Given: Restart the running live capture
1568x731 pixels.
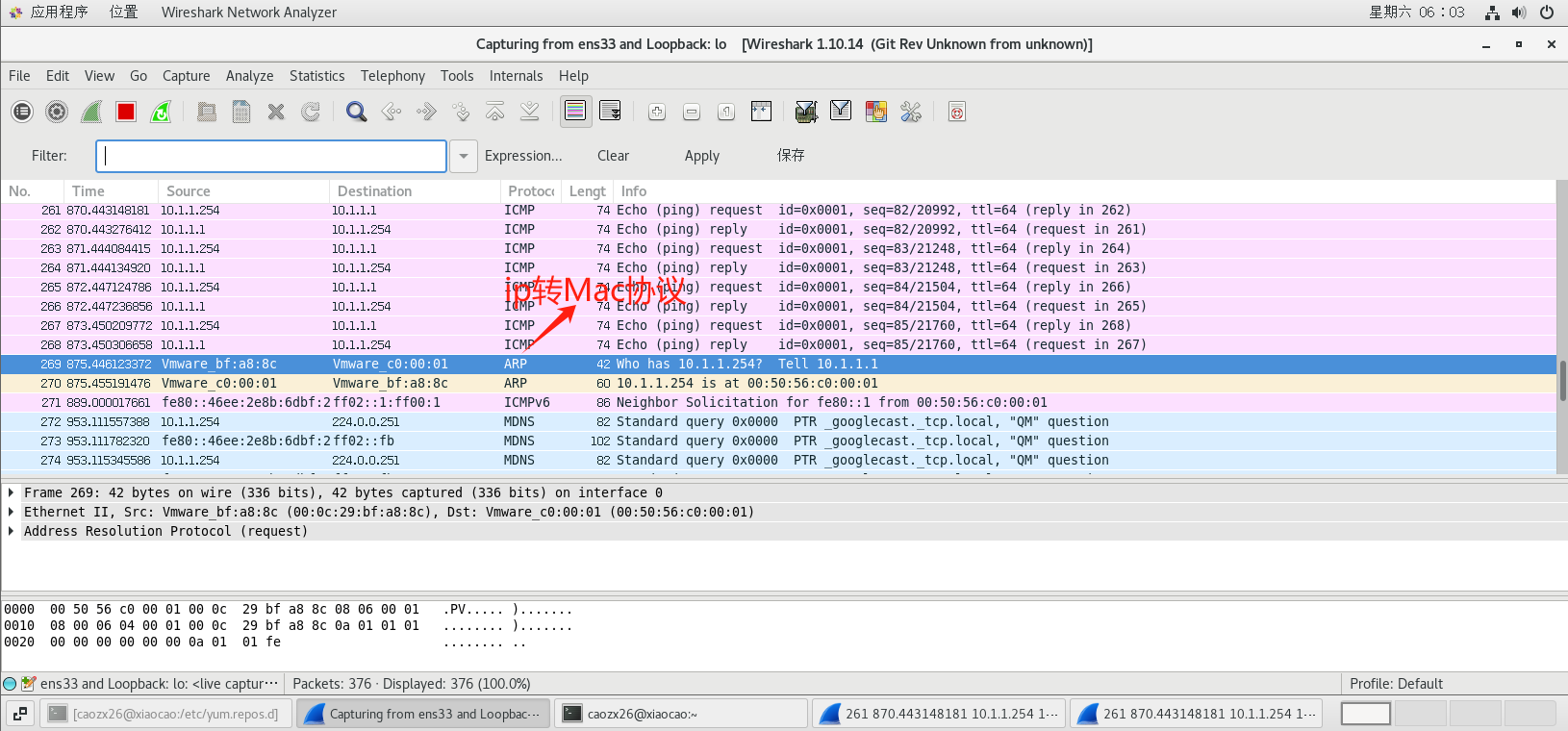Looking at the screenshot, I should (x=161, y=112).
